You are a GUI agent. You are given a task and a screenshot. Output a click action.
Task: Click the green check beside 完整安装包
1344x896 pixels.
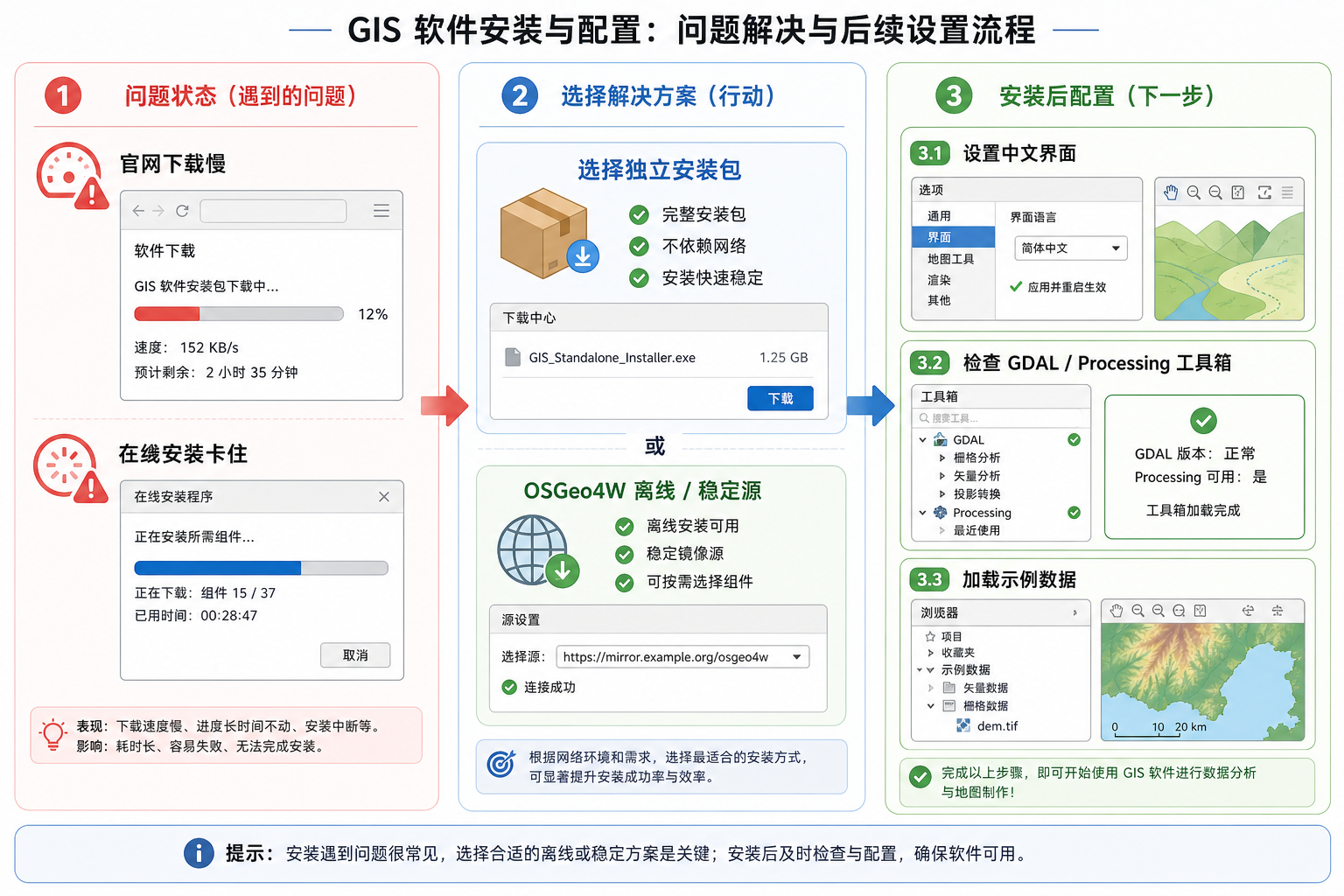click(640, 215)
